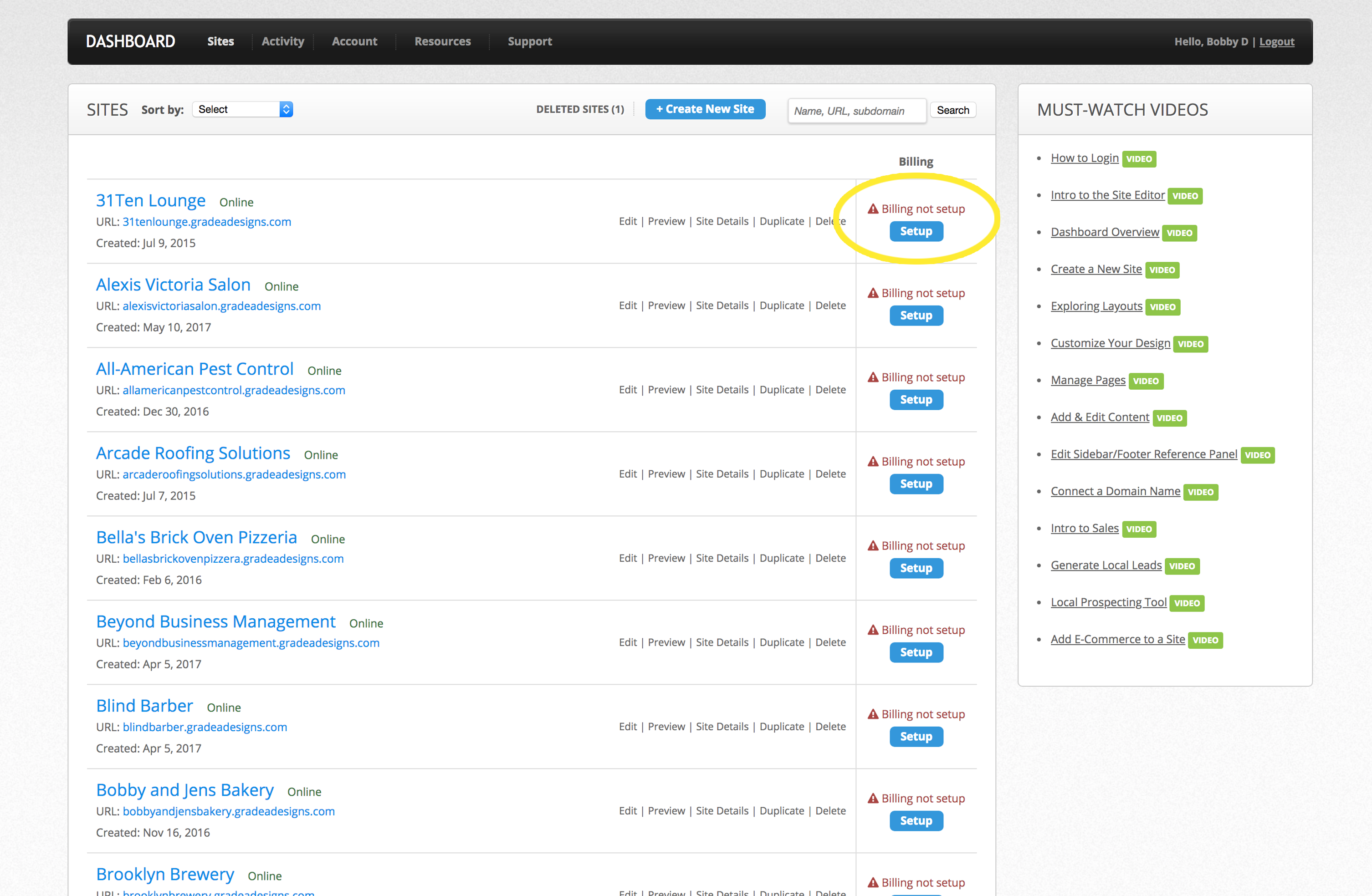Visit blindbarber.gradeadesigns.com URL
The image size is (1372, 896).
point(205,727)
